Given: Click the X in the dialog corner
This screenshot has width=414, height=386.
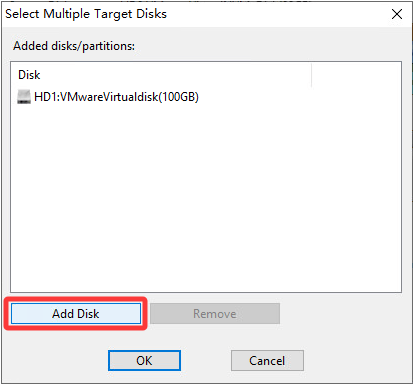Looking at the screenshot, I should [x=397, y=14].
